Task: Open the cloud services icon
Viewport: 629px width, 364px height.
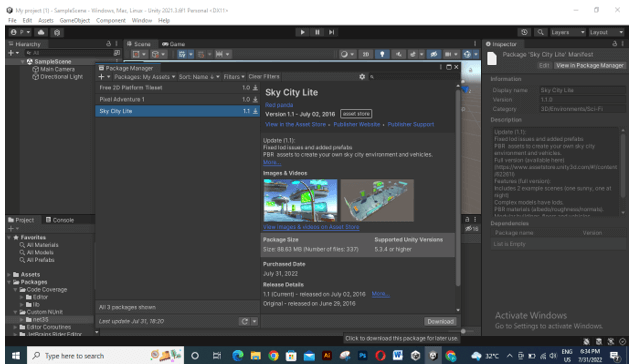Action: tap(41, 32)
